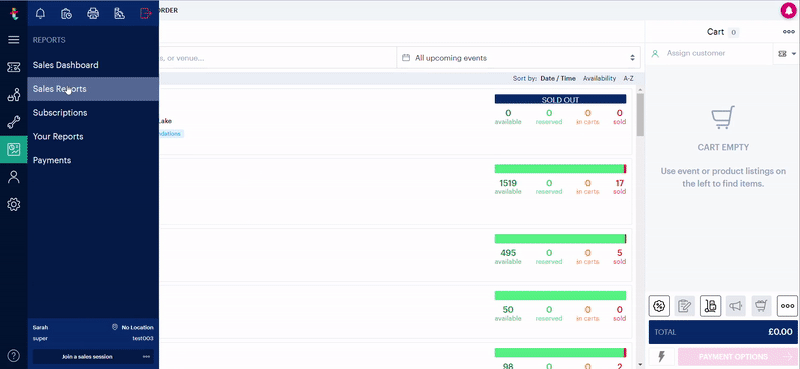Image resolution: width=800 pixels, height=369 pixels.
Task: Open the ticket sales sidebar icon
Action: tap(14, 67)
